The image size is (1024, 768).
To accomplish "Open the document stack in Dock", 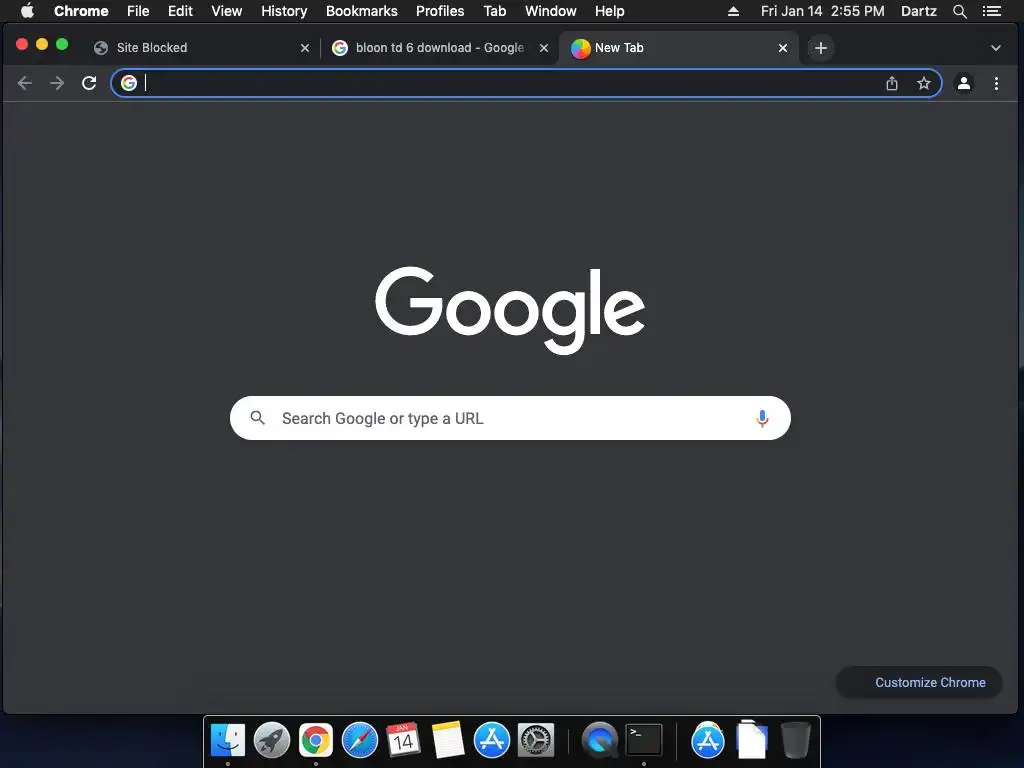I will [x=752, y=740].
